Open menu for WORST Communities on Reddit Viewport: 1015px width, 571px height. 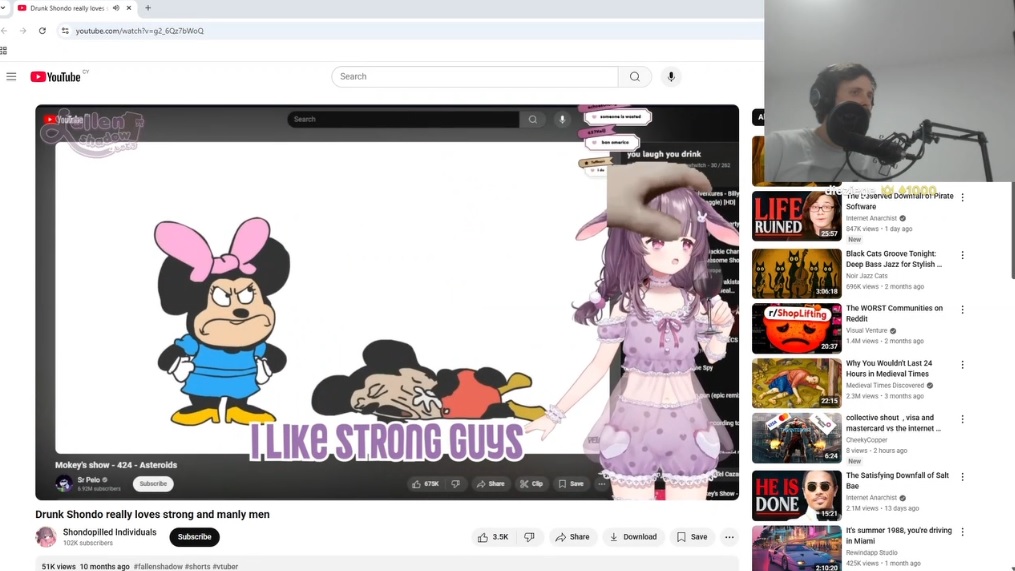[x=963, y=309]
